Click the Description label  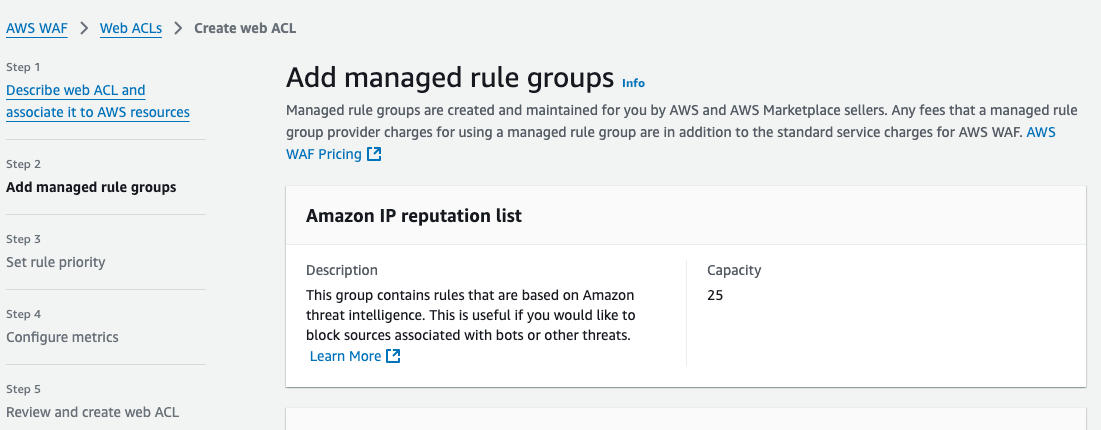(x=342, y=270)
